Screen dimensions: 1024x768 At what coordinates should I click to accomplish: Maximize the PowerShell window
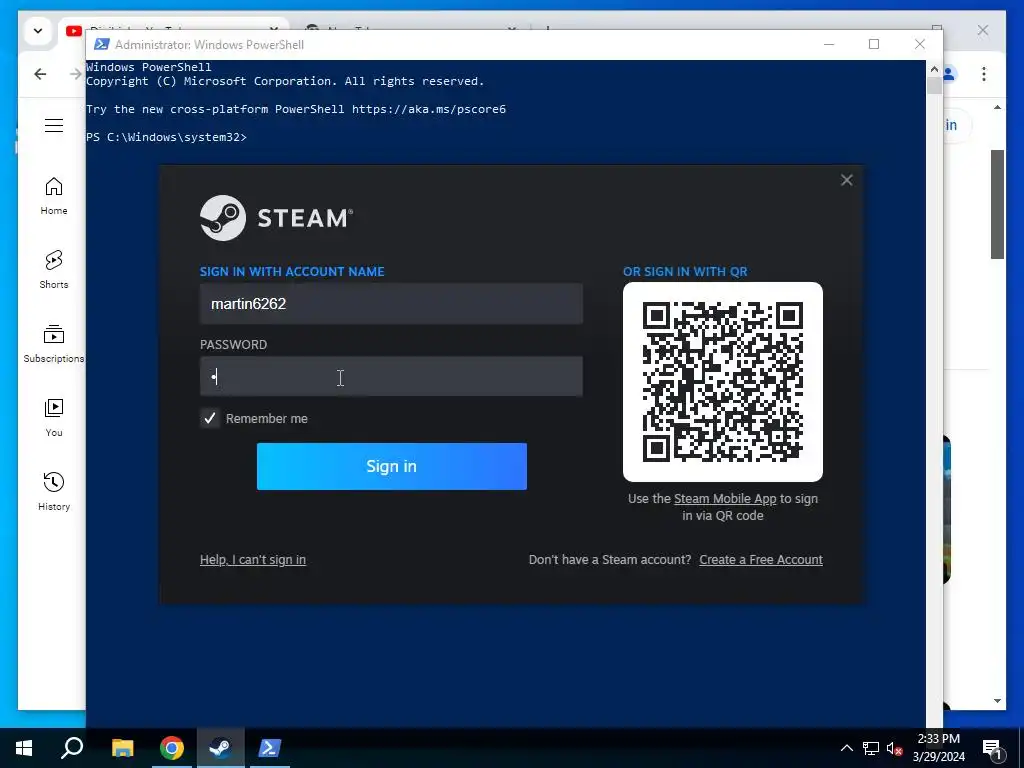[x=874, y=44]
